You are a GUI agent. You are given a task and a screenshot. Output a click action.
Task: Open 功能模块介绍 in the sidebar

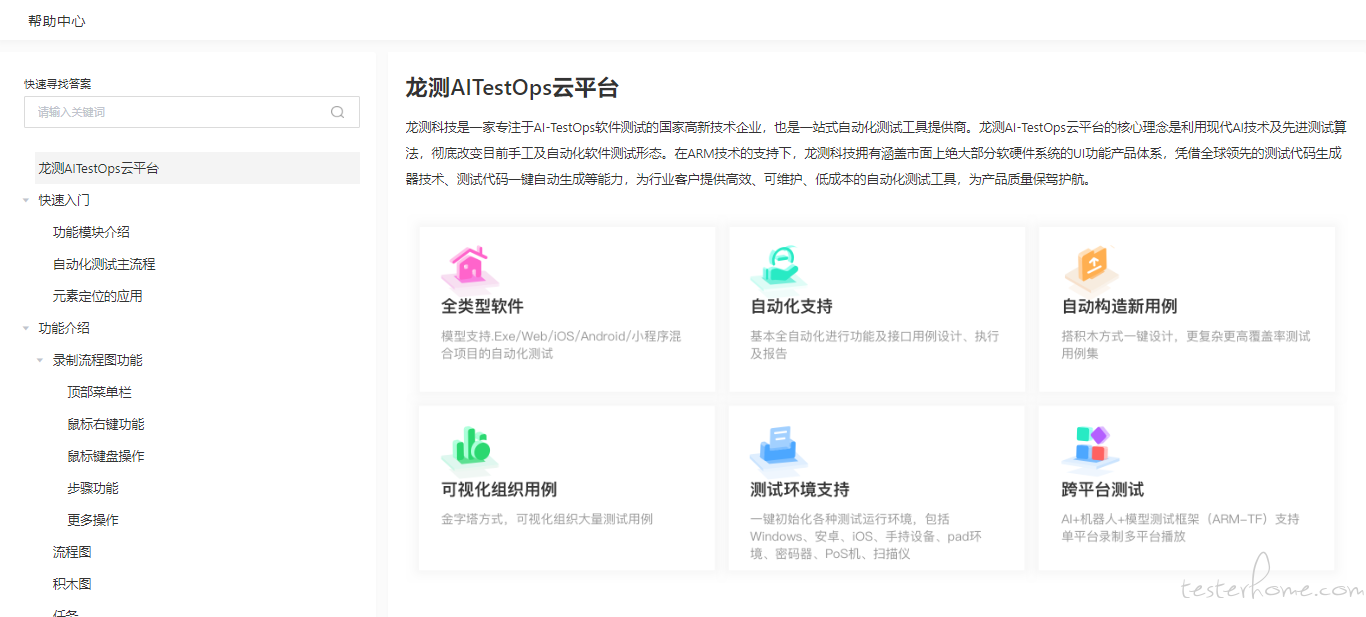pyautogui.click(x=91, y=232)
